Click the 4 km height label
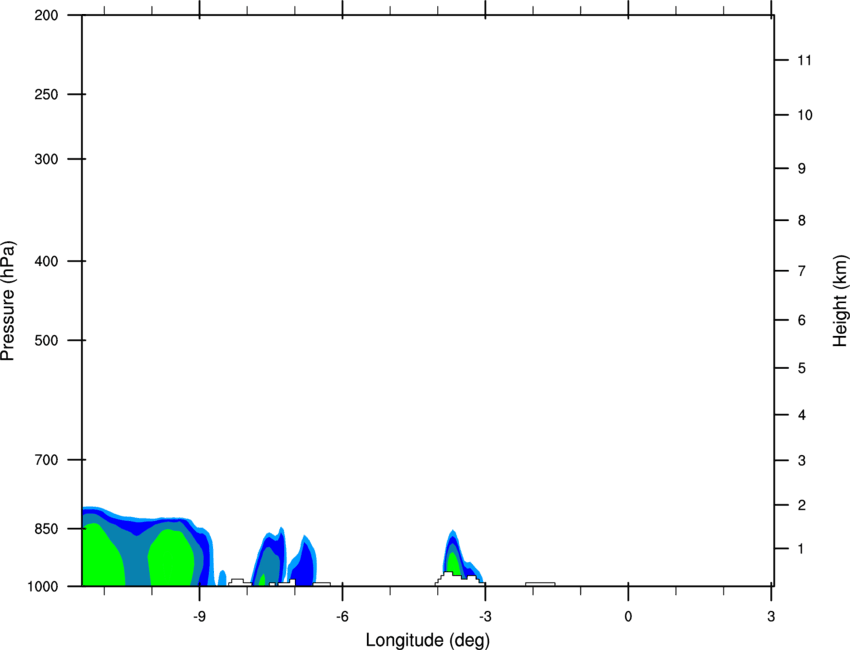850x650 pixels. coord(802,415)
